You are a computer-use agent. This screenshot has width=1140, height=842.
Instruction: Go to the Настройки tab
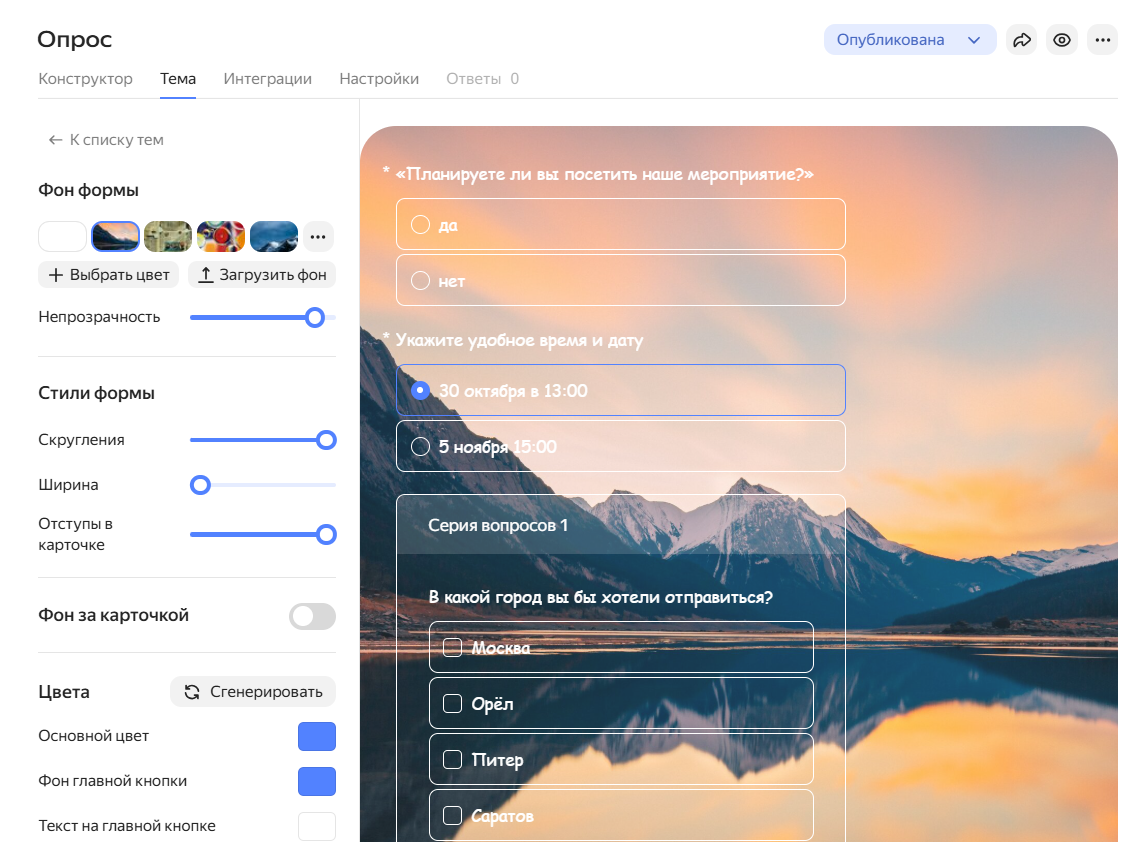click(379, 79)
